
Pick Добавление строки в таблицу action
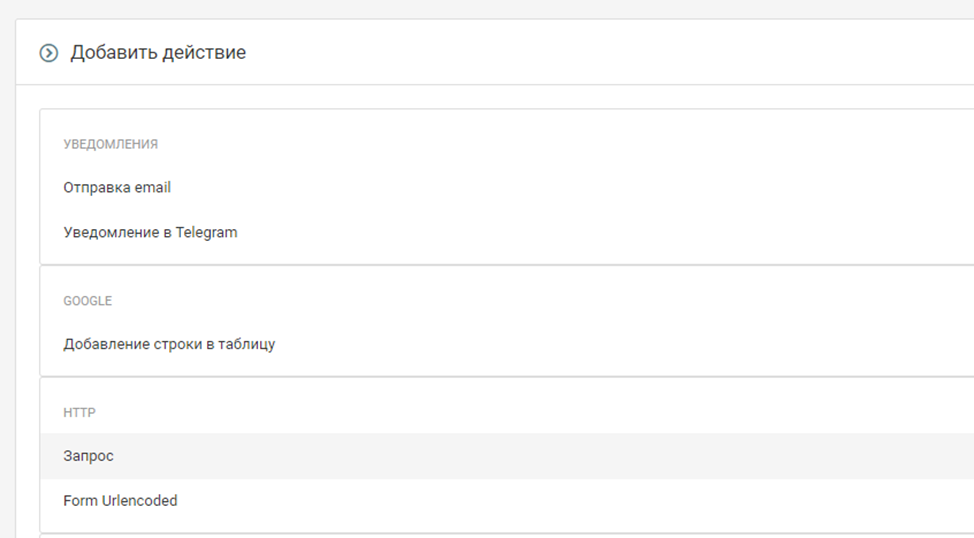coord(169,344)
